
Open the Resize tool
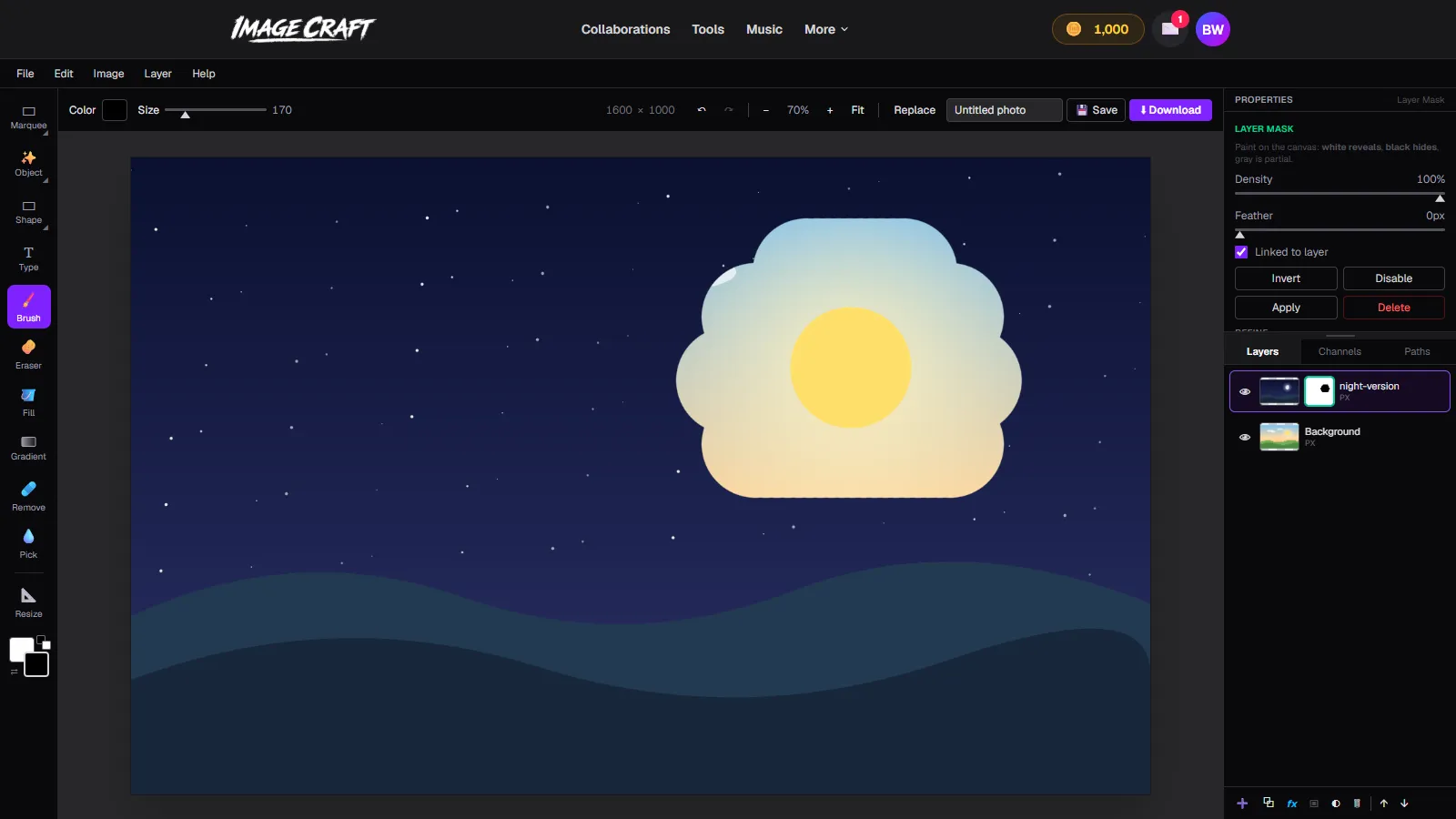point(28,602)
